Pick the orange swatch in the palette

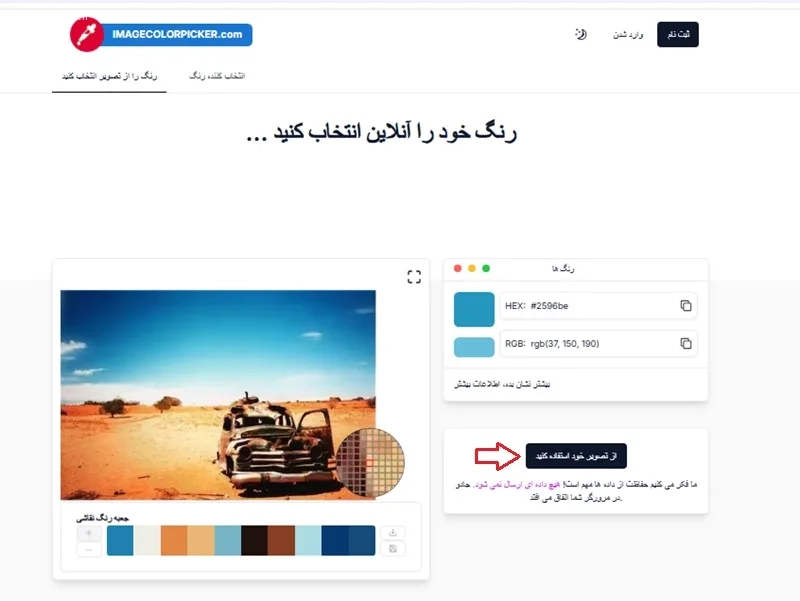coord(174,541)
